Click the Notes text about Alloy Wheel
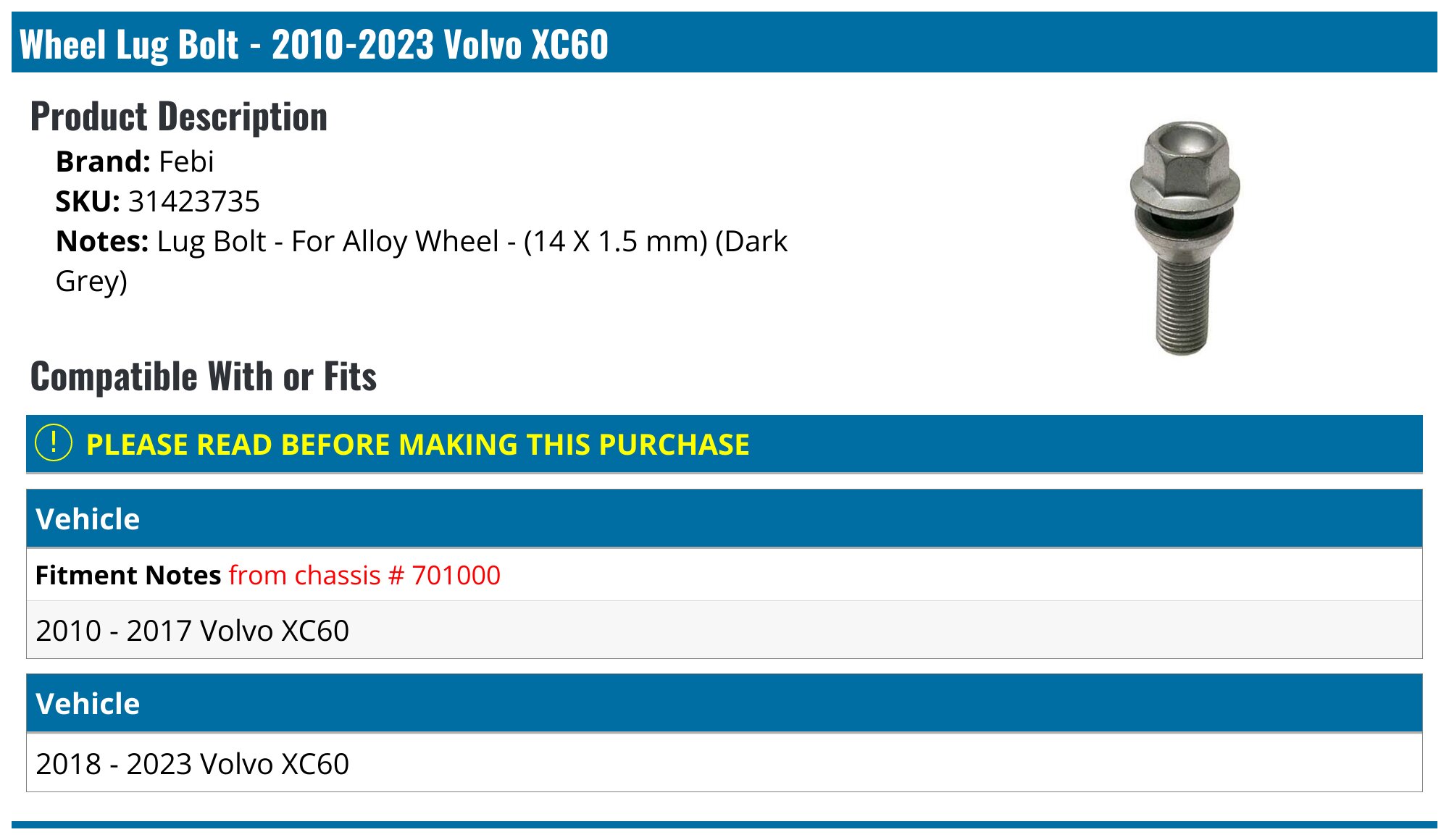 (x=472, y=241)
